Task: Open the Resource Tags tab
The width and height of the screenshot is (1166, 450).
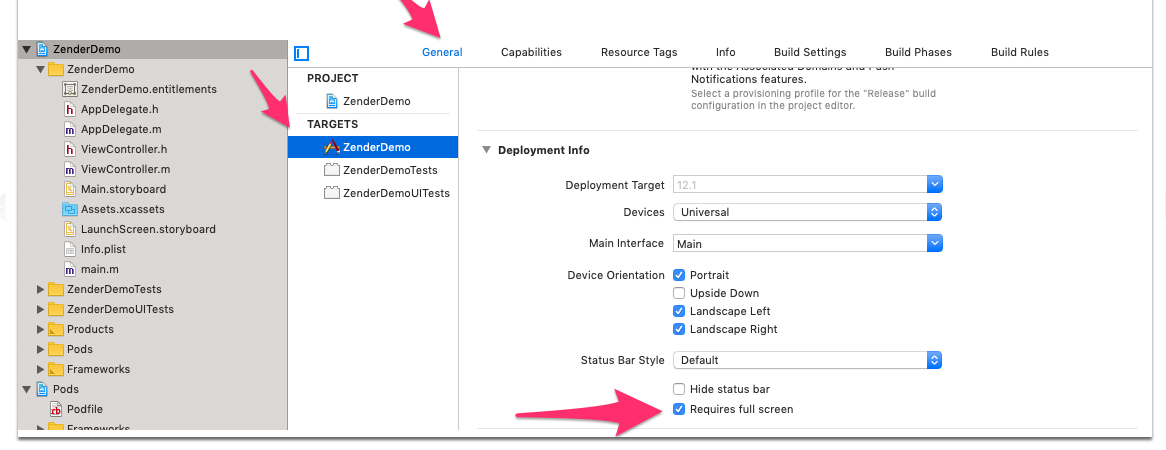Action: point(640,52)
